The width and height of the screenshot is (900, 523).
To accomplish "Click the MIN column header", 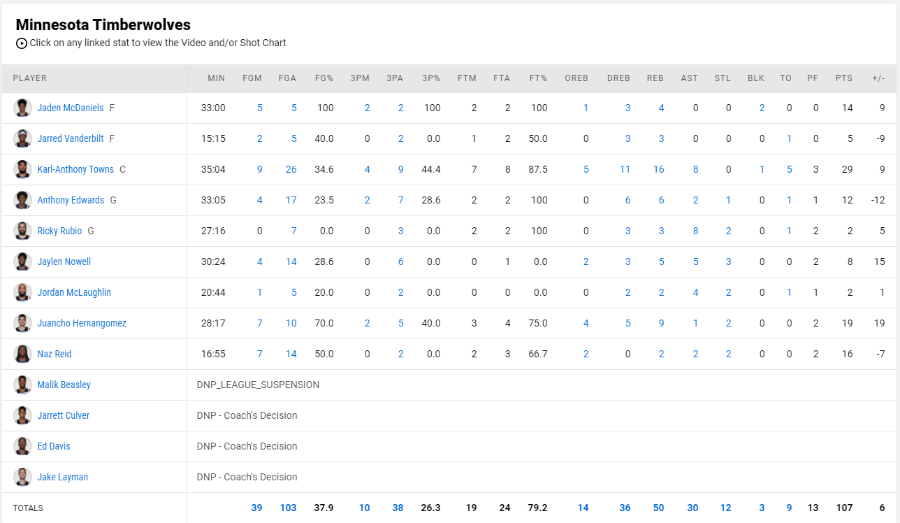I will 216,78.
